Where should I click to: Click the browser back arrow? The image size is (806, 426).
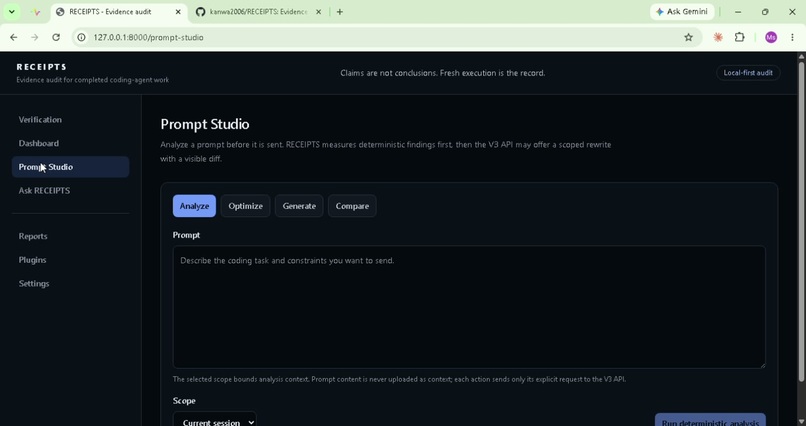[x=13, y=37]
